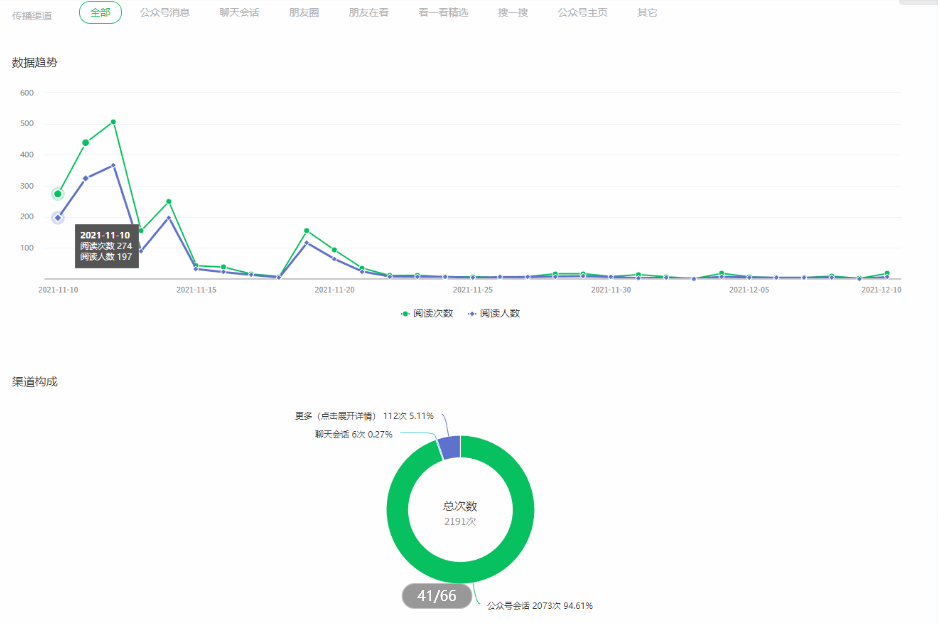The height and width of the screenshot is (623, 938).
Task: Select the 公众号主页 tab
Action: click(x=582, y=13)
